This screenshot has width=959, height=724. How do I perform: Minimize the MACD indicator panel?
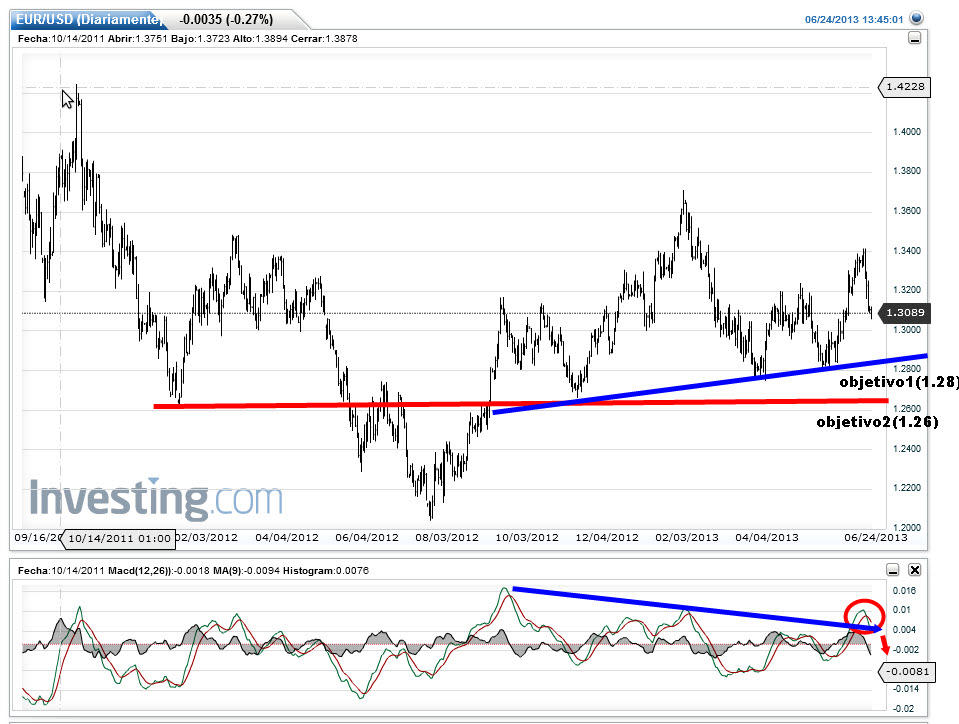(893, 569)
